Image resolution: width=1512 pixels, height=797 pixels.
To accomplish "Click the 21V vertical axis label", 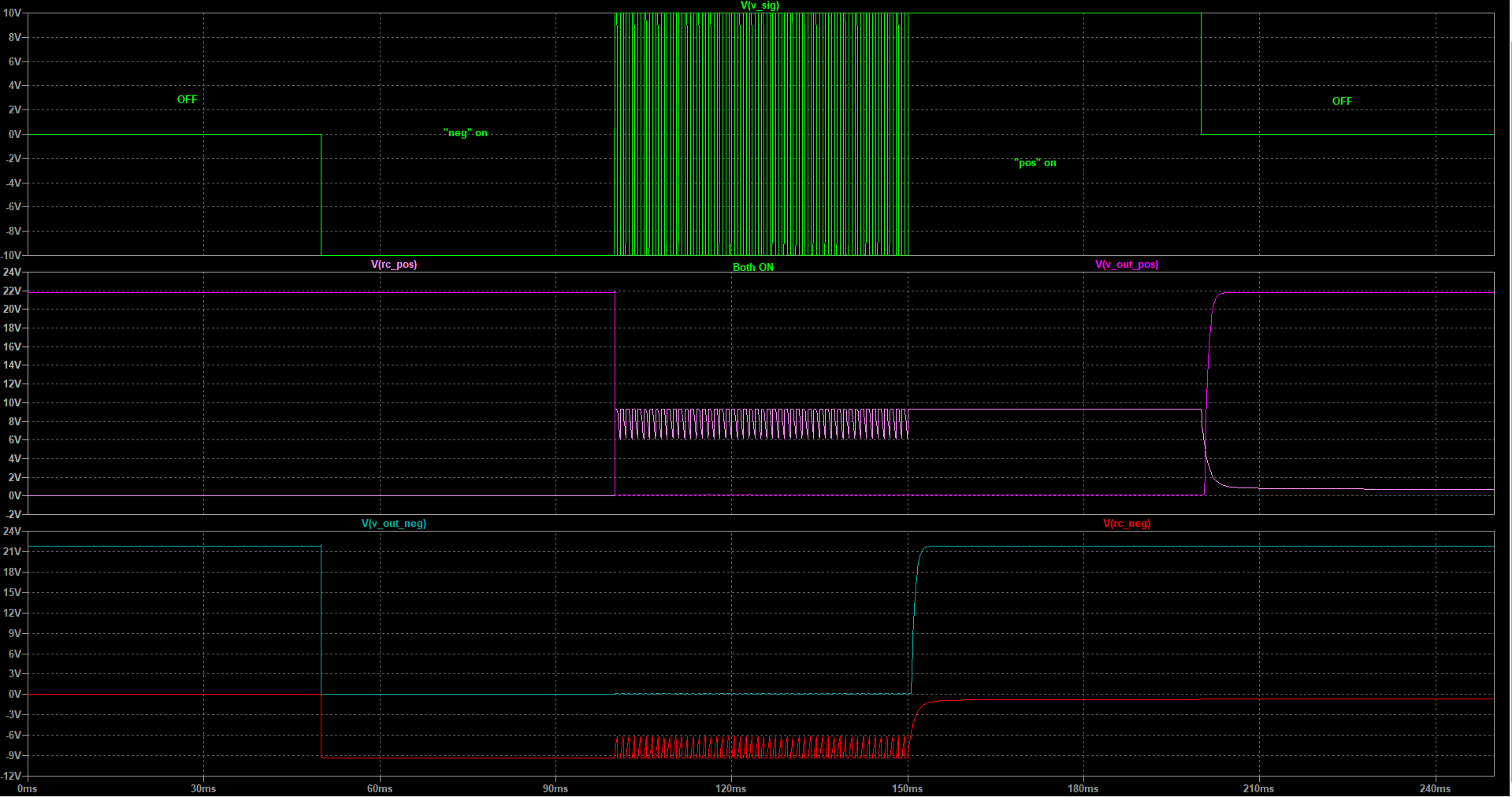I will (13, 552).
